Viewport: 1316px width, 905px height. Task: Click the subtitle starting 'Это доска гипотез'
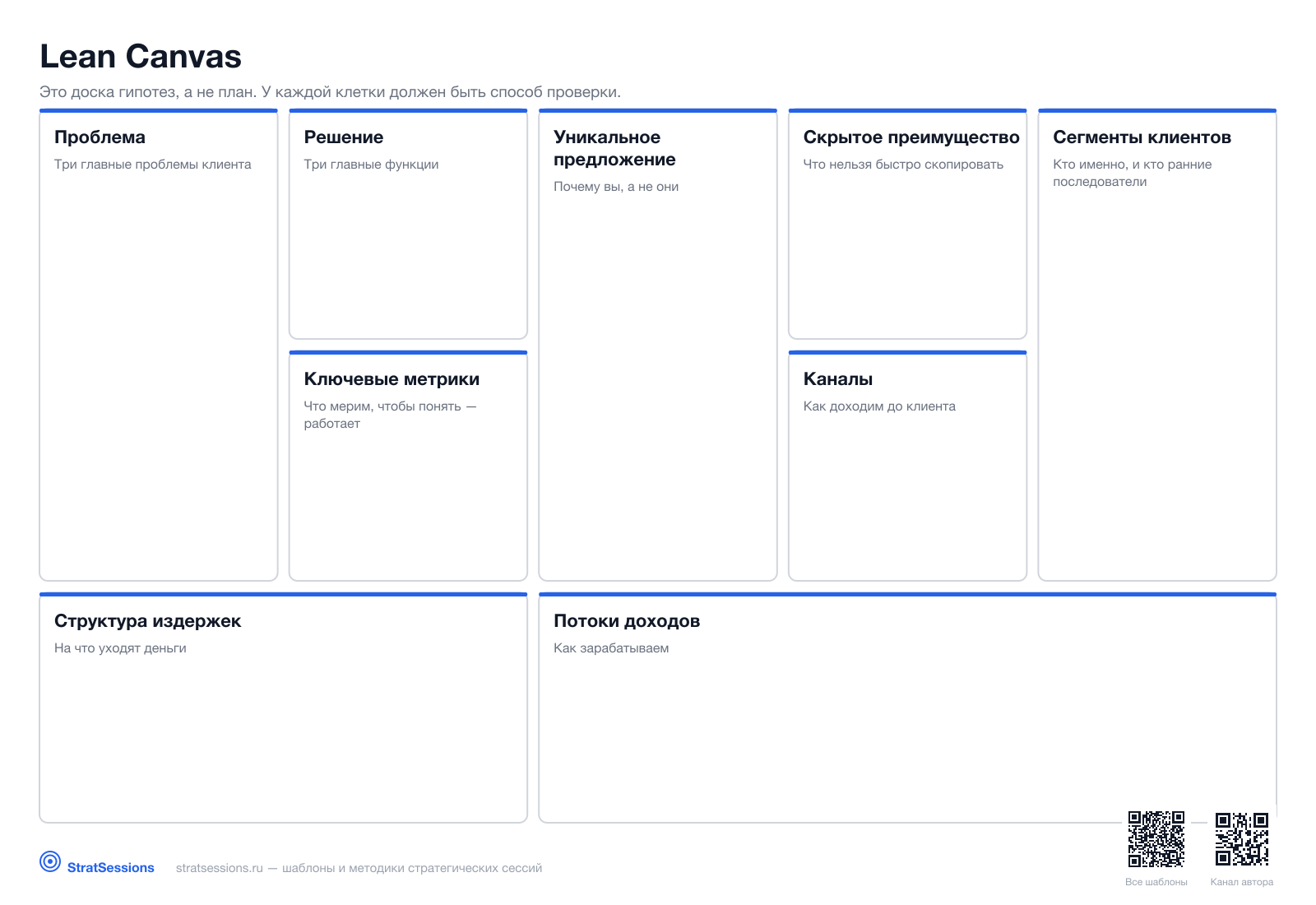[330, 92]
